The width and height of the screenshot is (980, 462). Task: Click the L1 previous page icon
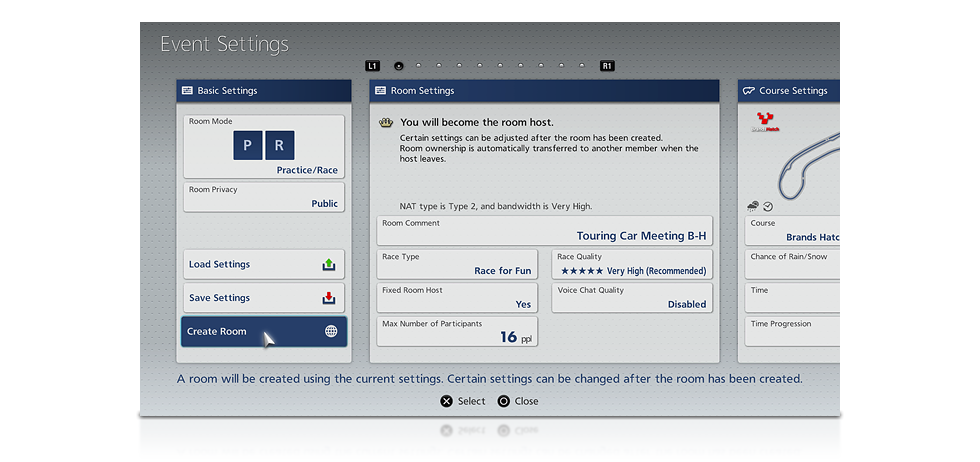point(373,66)
